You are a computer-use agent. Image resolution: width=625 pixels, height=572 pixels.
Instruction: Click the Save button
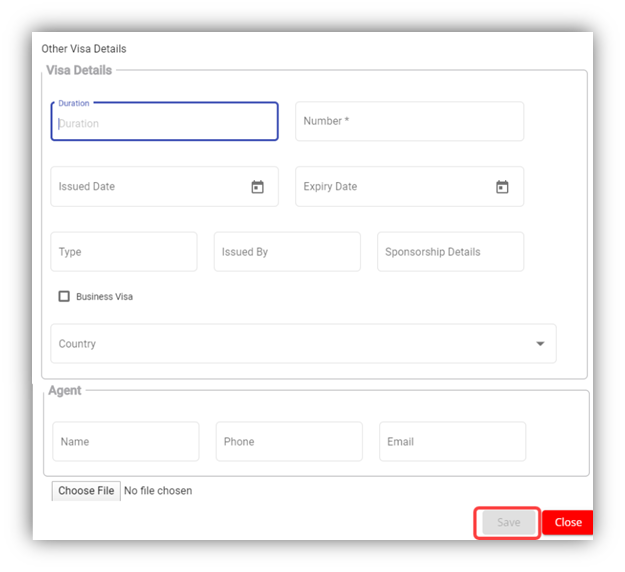click(508, 522)
